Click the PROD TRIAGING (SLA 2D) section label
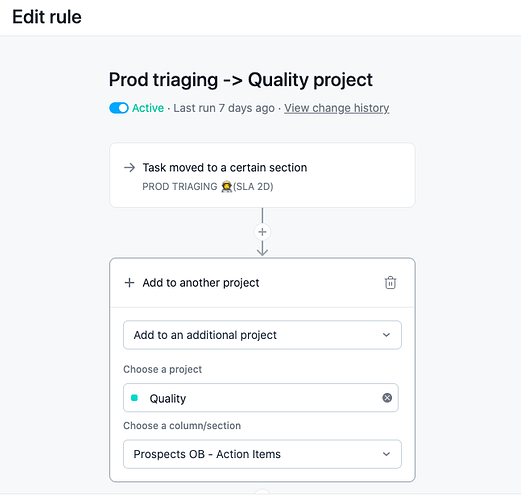Screen dimensions: 521x500 [208, 186]
